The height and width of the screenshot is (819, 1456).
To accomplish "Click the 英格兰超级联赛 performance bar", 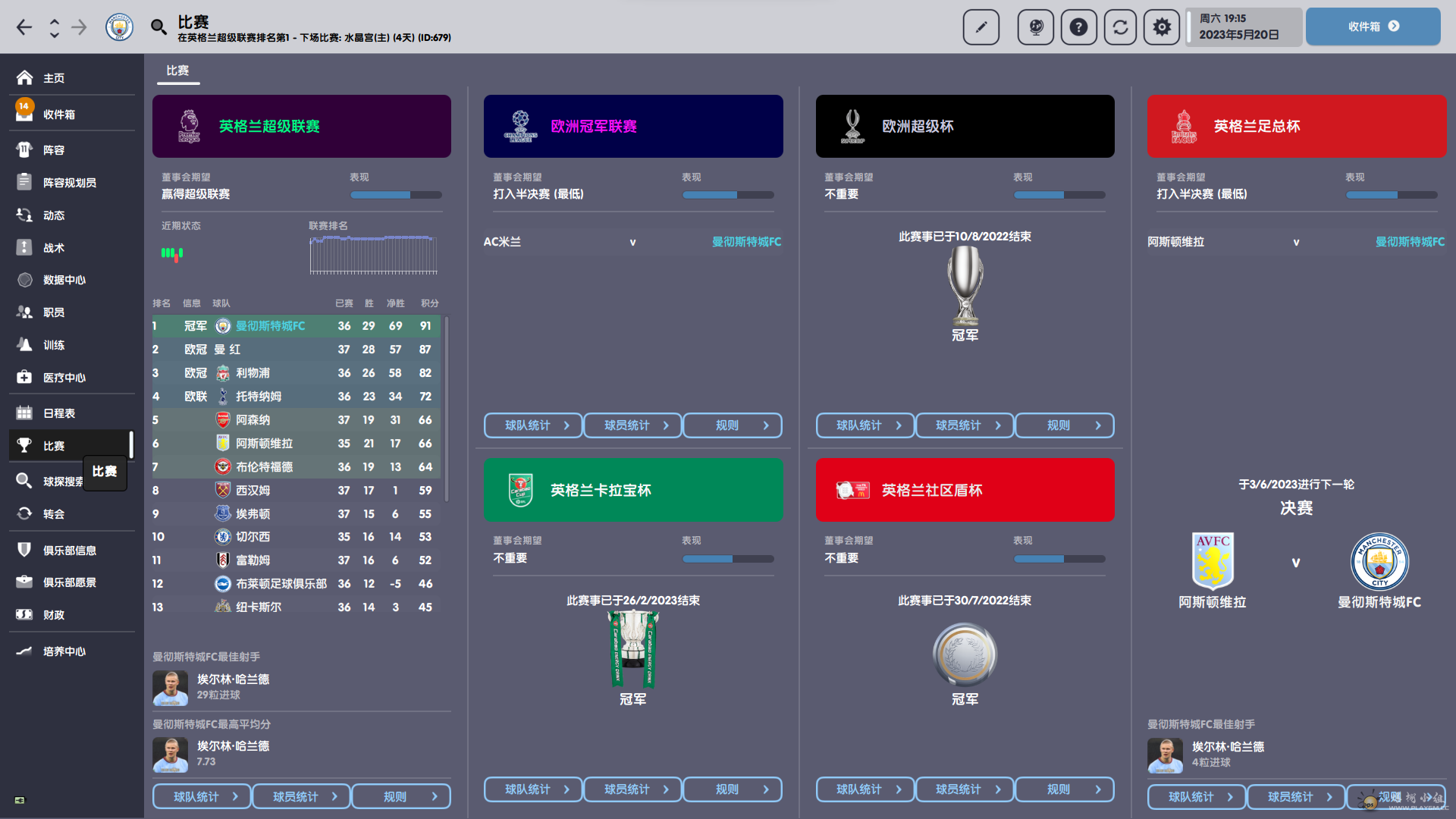I will (x=396, y=195).
